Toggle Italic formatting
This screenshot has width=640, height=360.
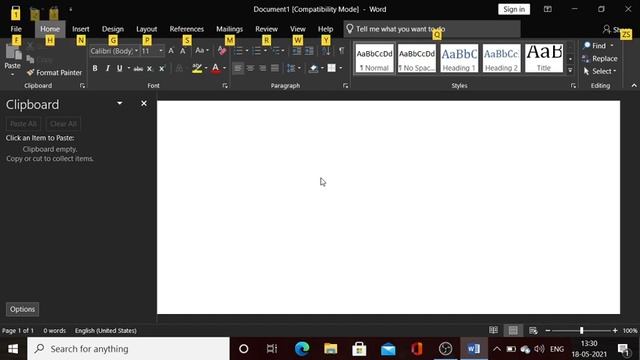(107, 69)
